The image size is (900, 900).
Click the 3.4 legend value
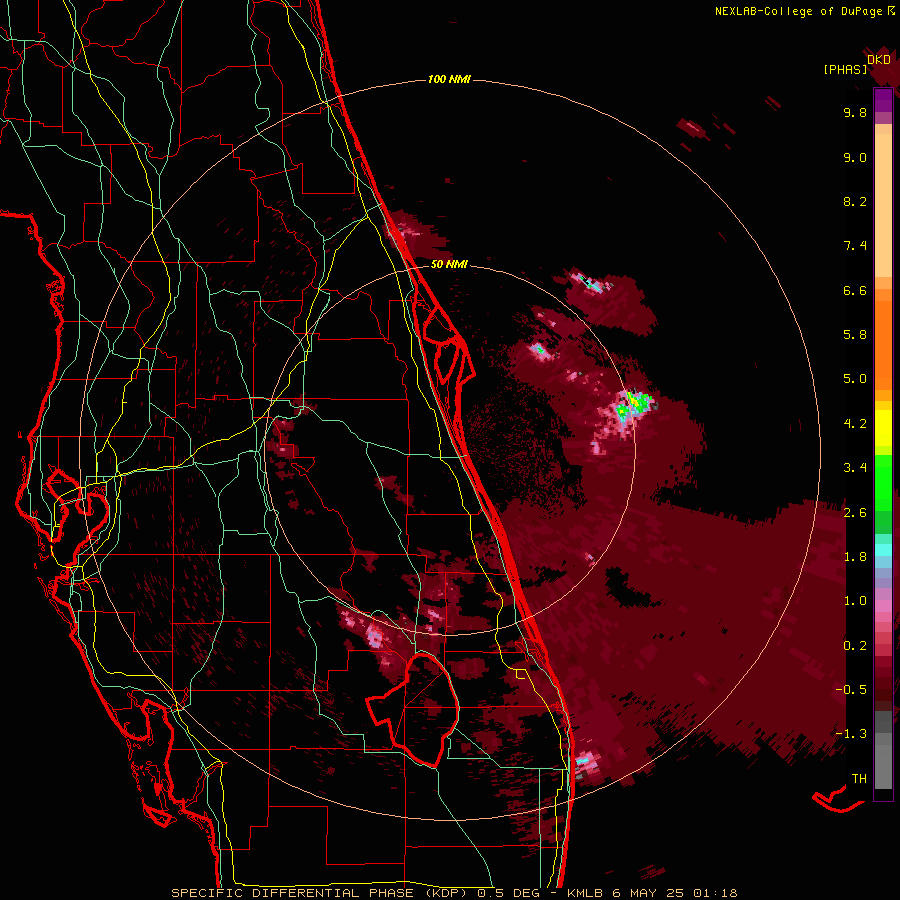(855, 468)
